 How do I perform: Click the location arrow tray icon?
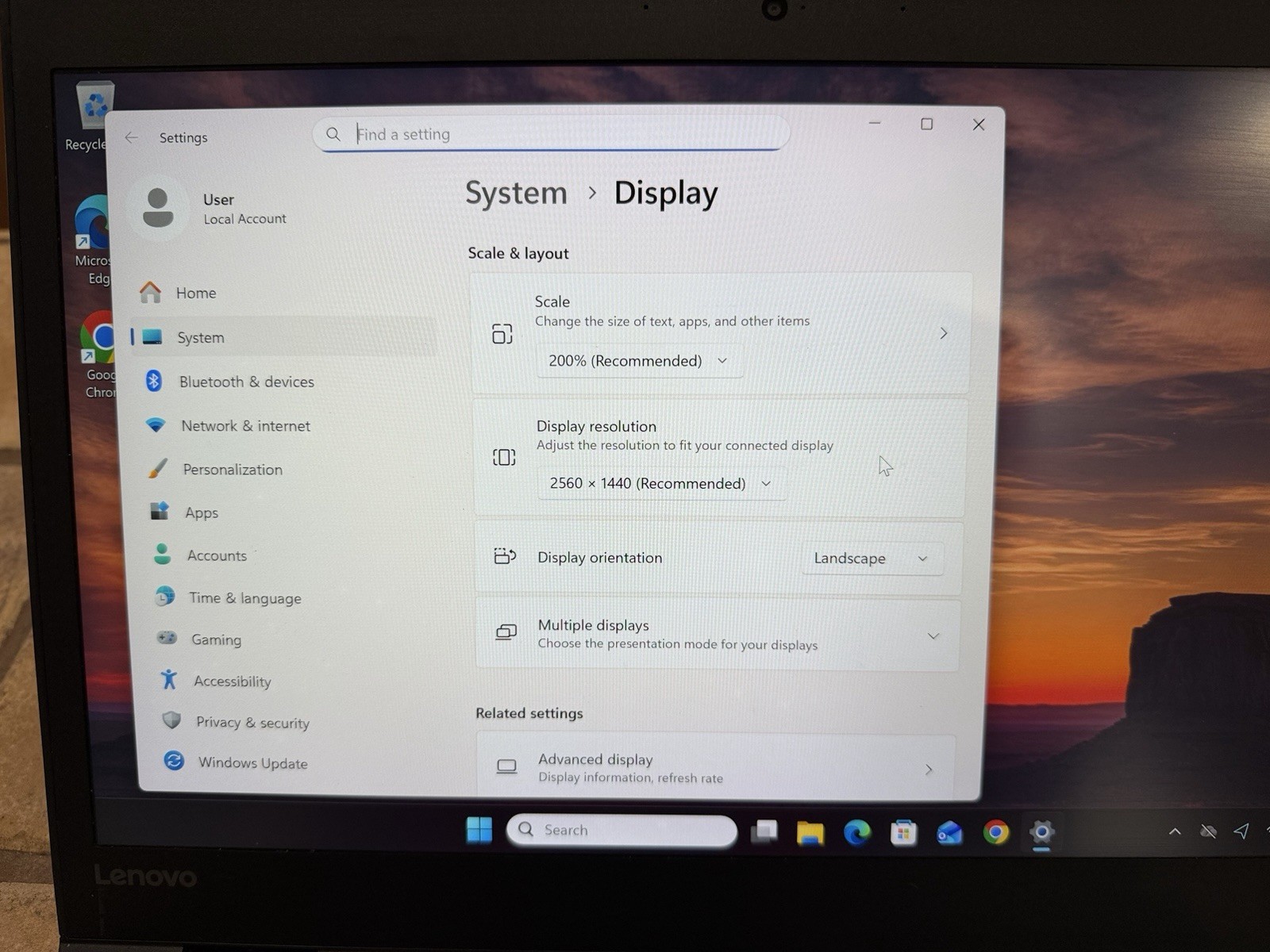(1241, 831)
